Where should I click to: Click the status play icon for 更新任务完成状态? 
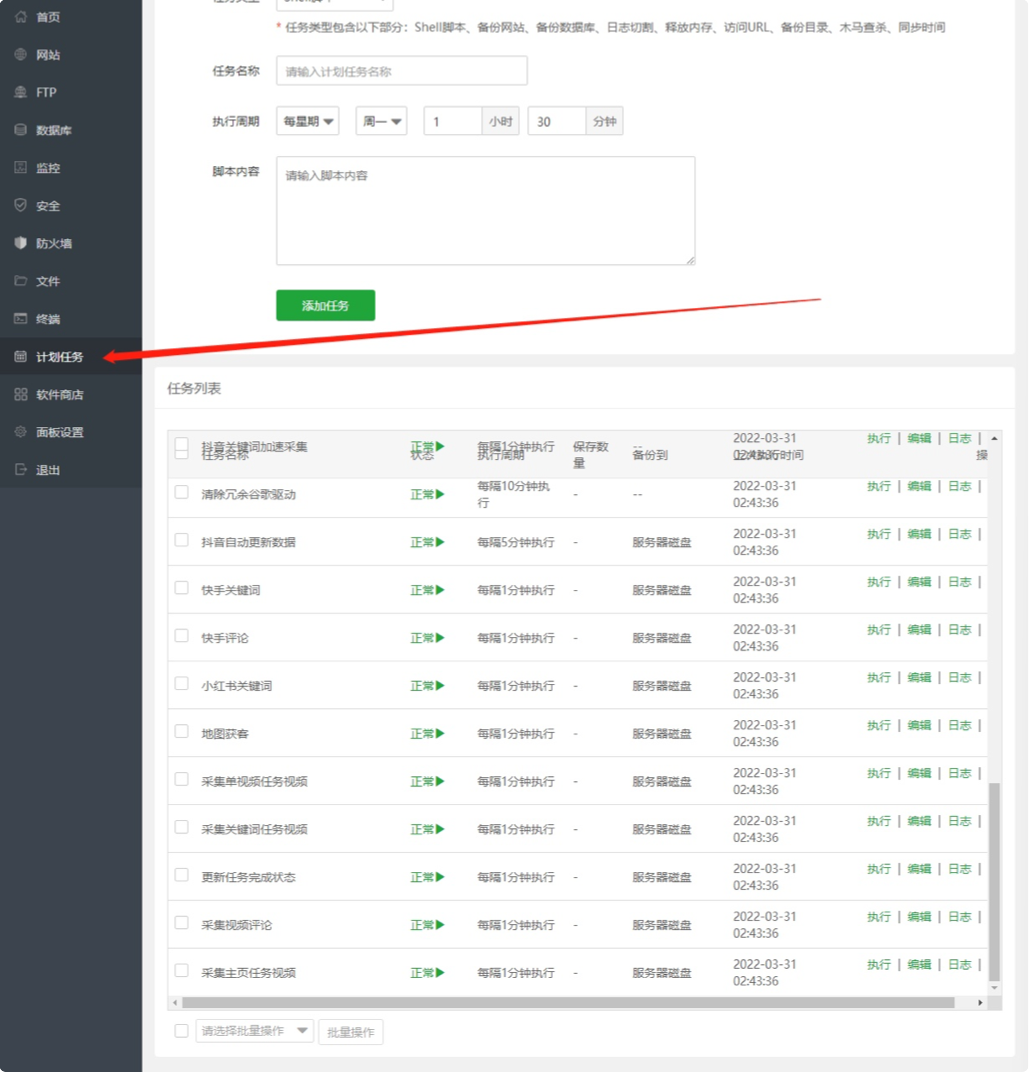click(x=440, y=877)
